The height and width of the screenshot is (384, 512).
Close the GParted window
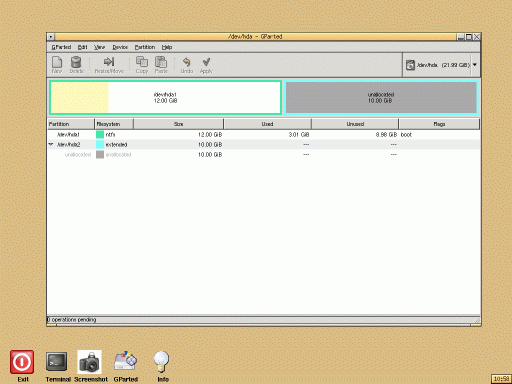477,37
